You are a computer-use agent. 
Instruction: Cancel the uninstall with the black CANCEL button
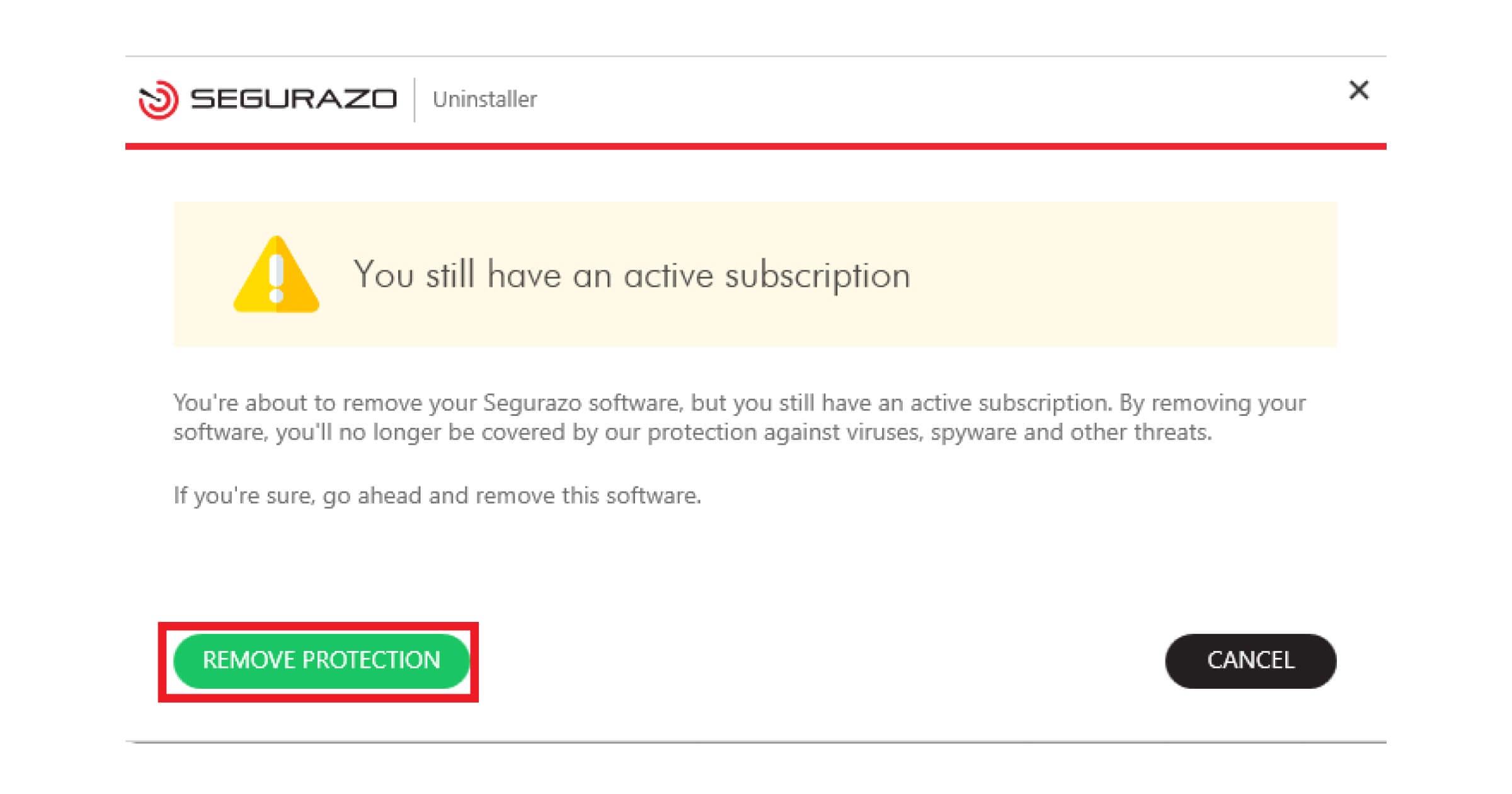(1251, 660)
